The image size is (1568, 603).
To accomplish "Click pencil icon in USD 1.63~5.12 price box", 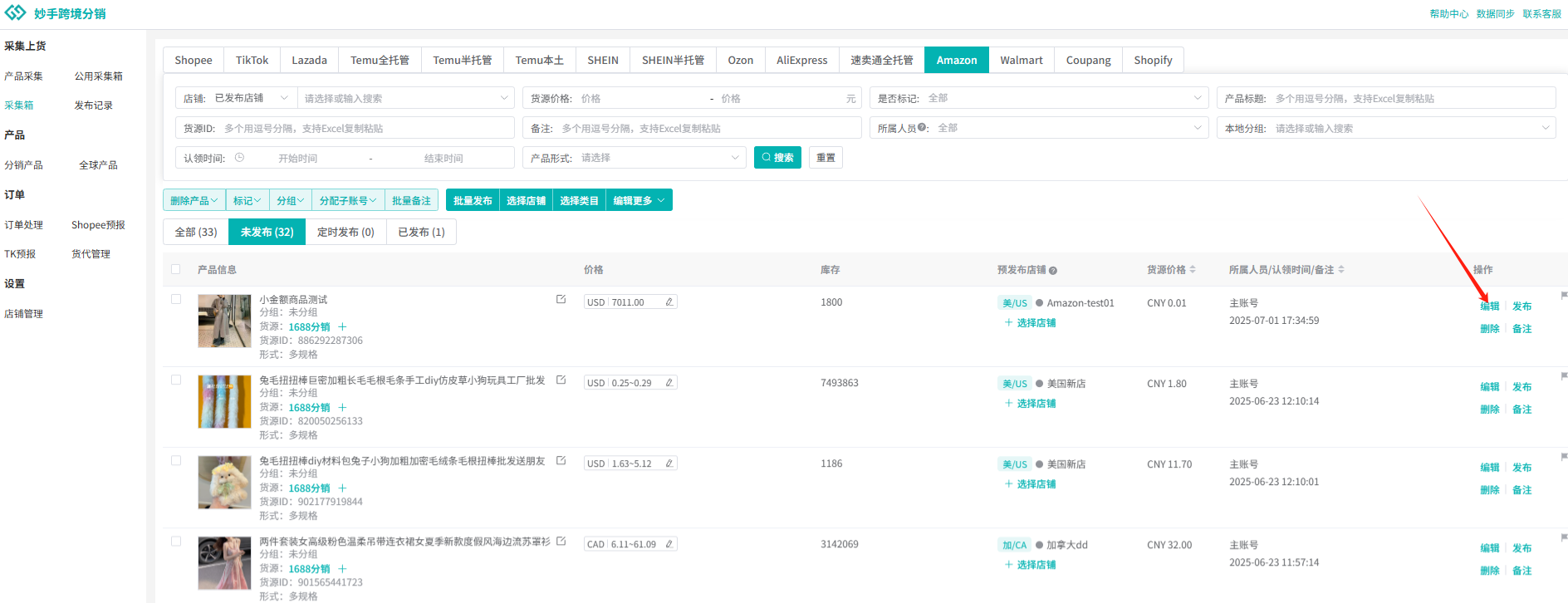I will tap(669, 463).
